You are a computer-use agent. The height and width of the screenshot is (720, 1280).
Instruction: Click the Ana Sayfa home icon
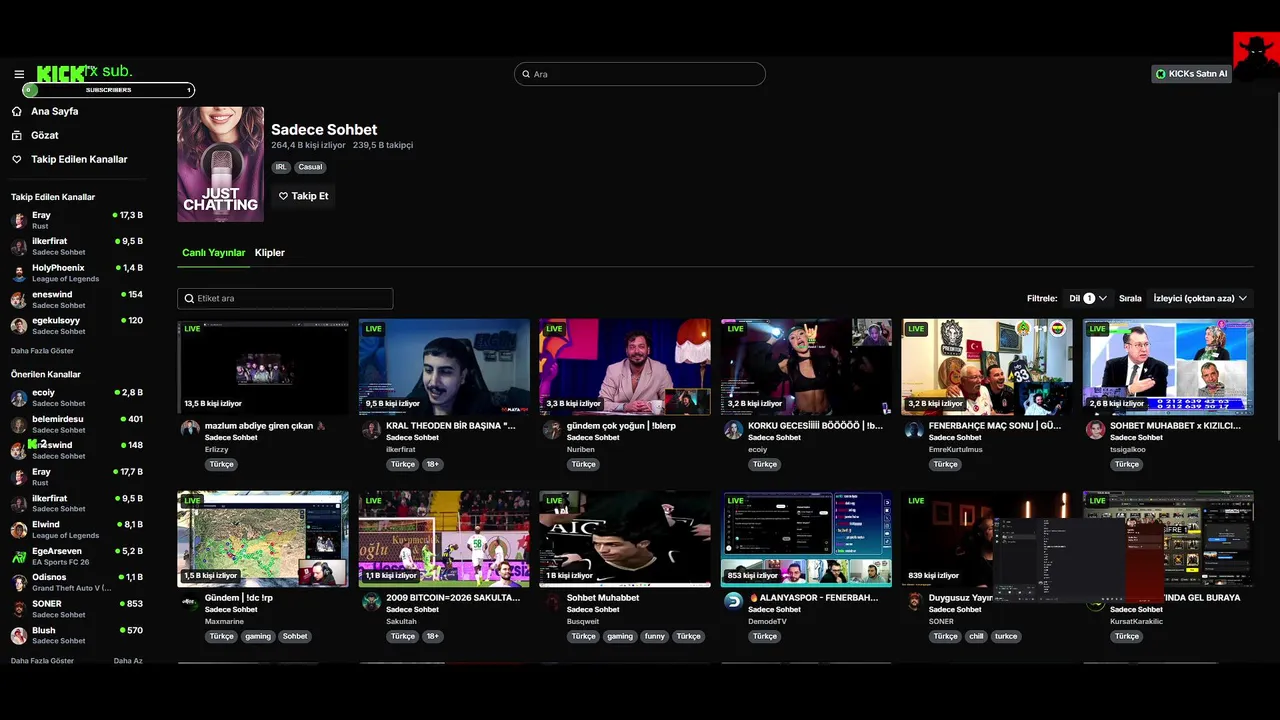click(17, 111)
